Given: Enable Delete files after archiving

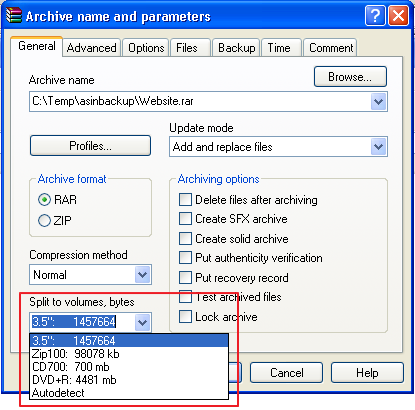Looking at the screenshot, I should pos(185,200).
